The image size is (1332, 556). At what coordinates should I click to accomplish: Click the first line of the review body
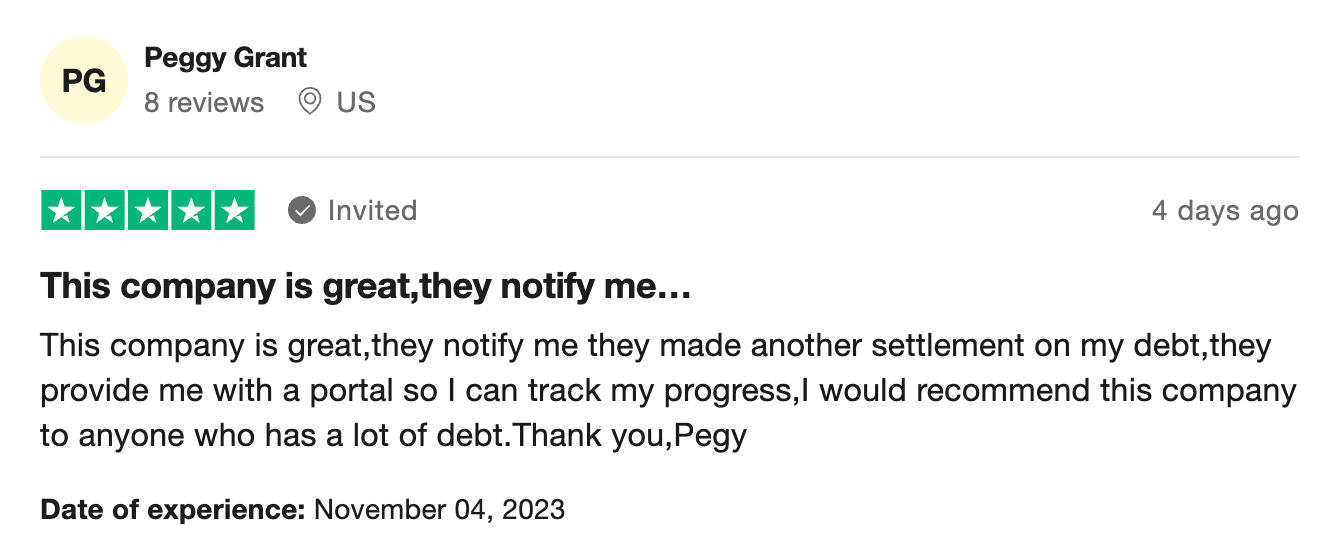click(655, 346)
